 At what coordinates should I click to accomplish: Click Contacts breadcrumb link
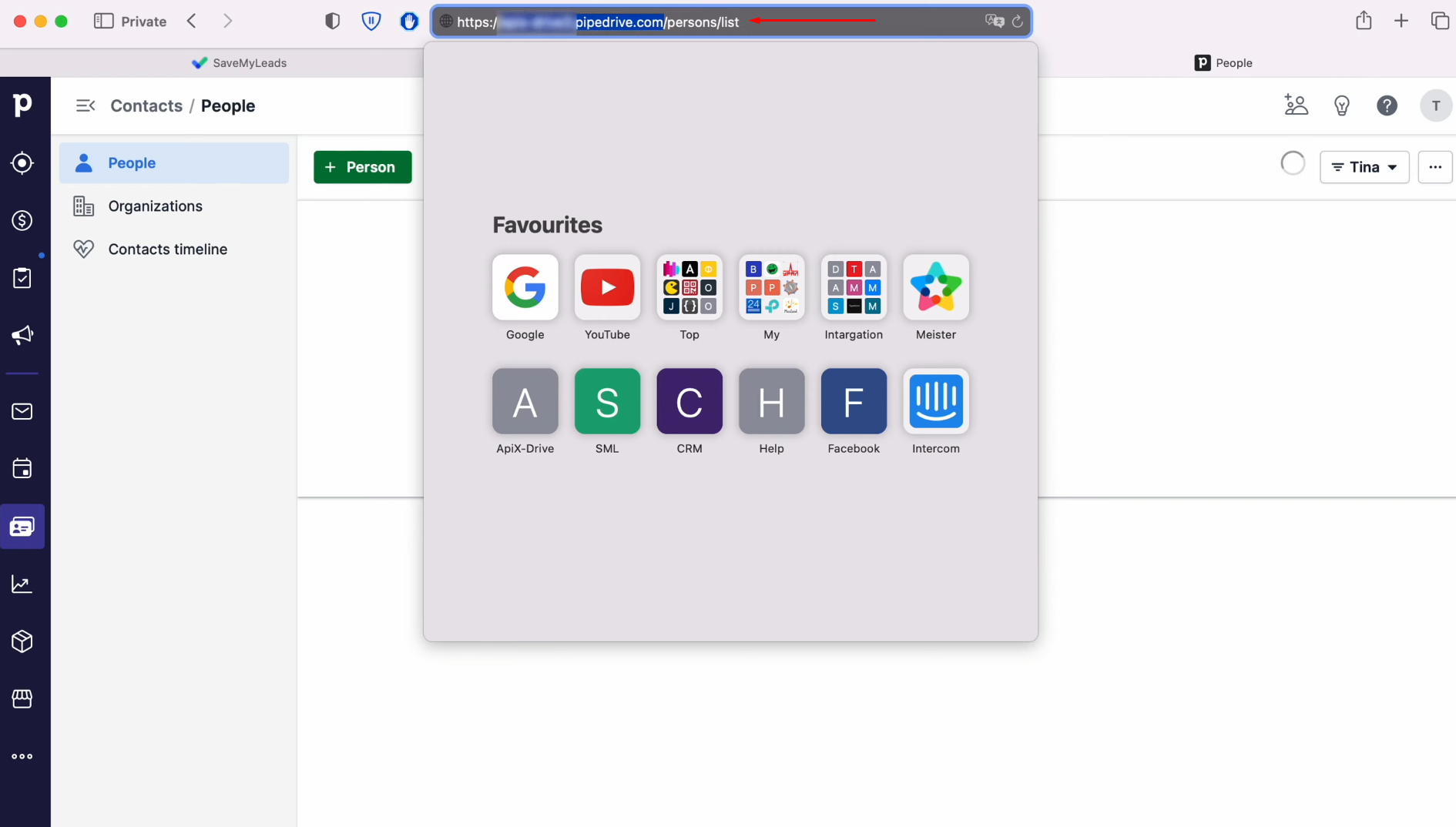pyautogui.click(x=146, y=105)
